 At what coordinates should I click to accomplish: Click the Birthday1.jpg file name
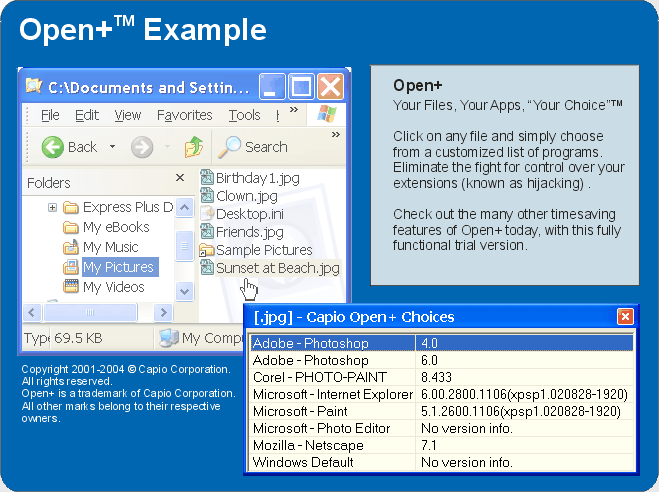click(x=258, y=178)
